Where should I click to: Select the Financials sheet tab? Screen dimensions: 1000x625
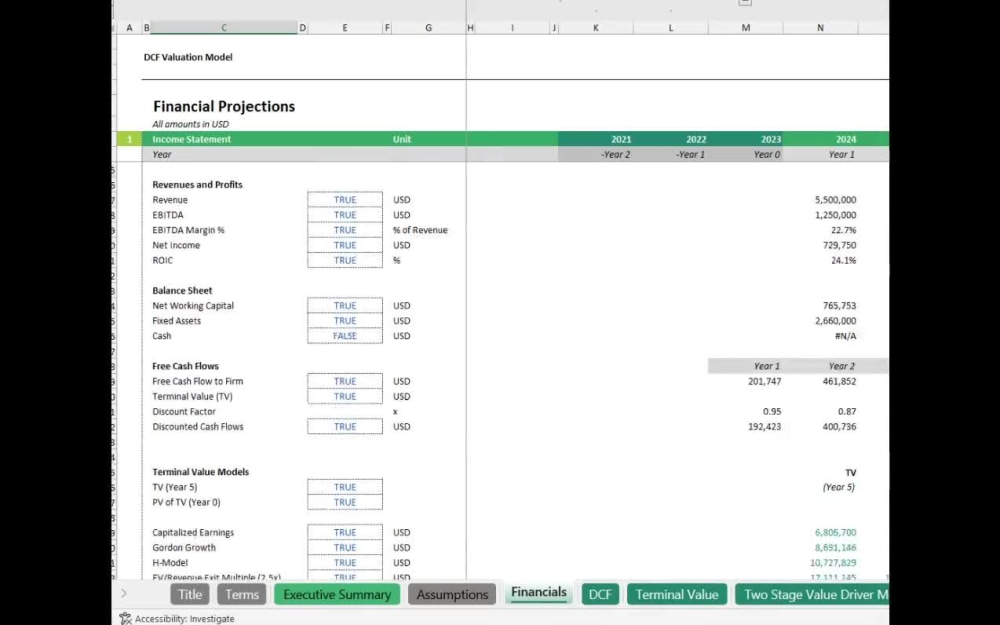[x=538, y=592]
